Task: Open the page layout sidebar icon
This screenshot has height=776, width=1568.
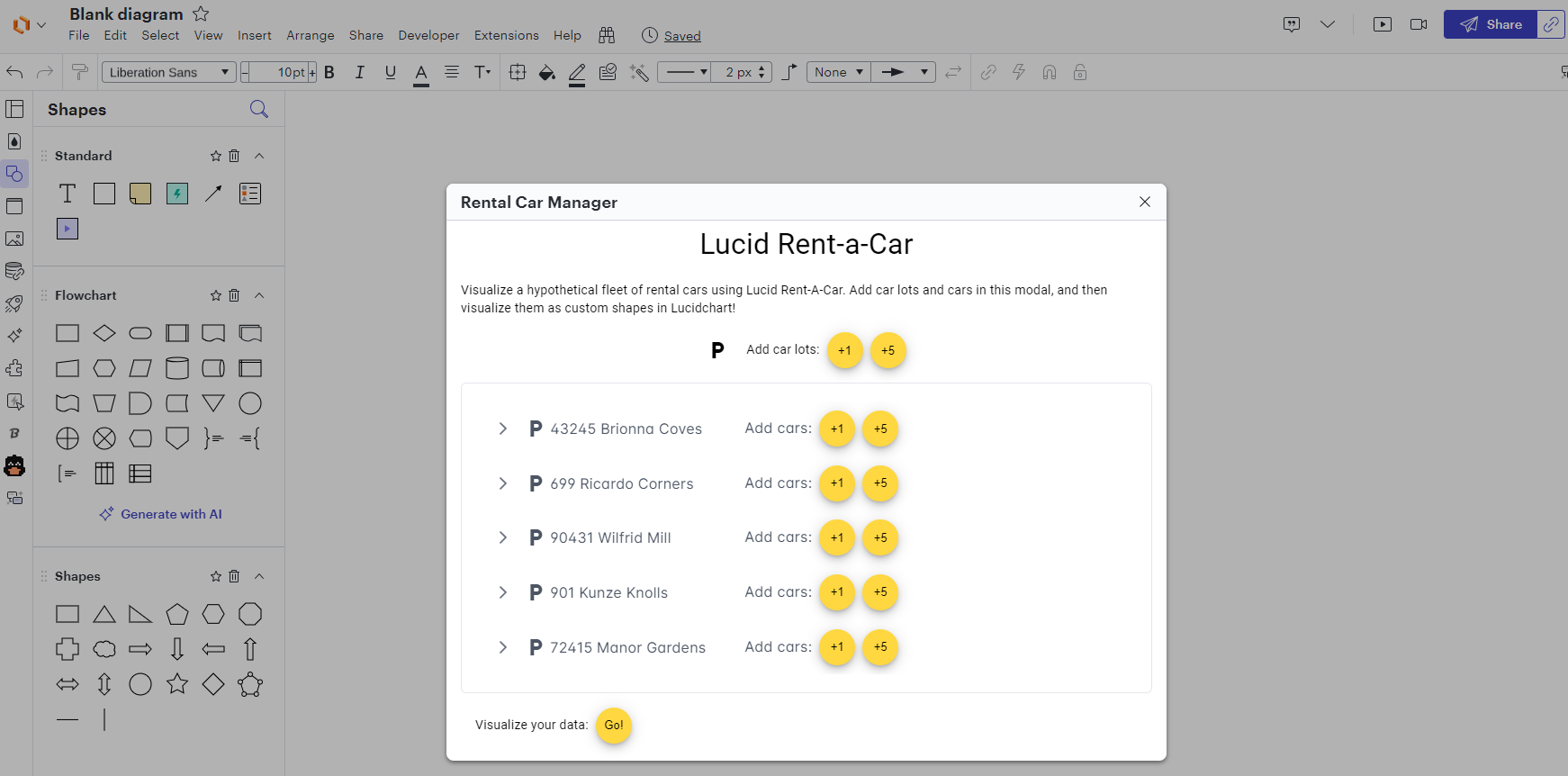Action: pos(14,109)
